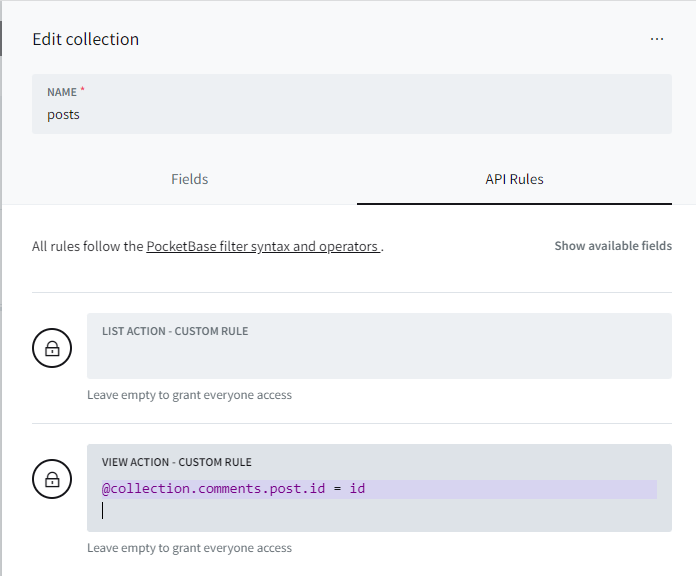Click the NAME field label

tap(62, 92)
